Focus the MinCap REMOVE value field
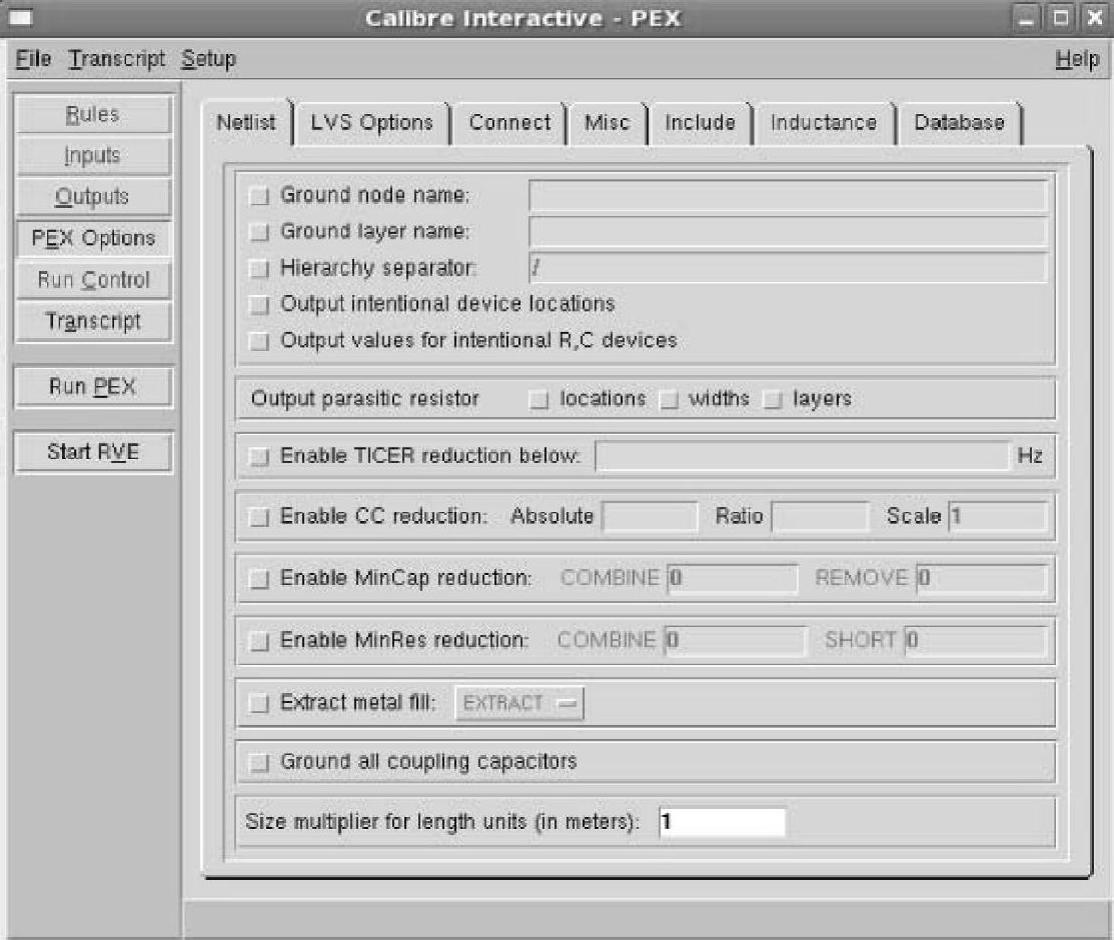The image size is (1114, 940). tap(982, 578)
